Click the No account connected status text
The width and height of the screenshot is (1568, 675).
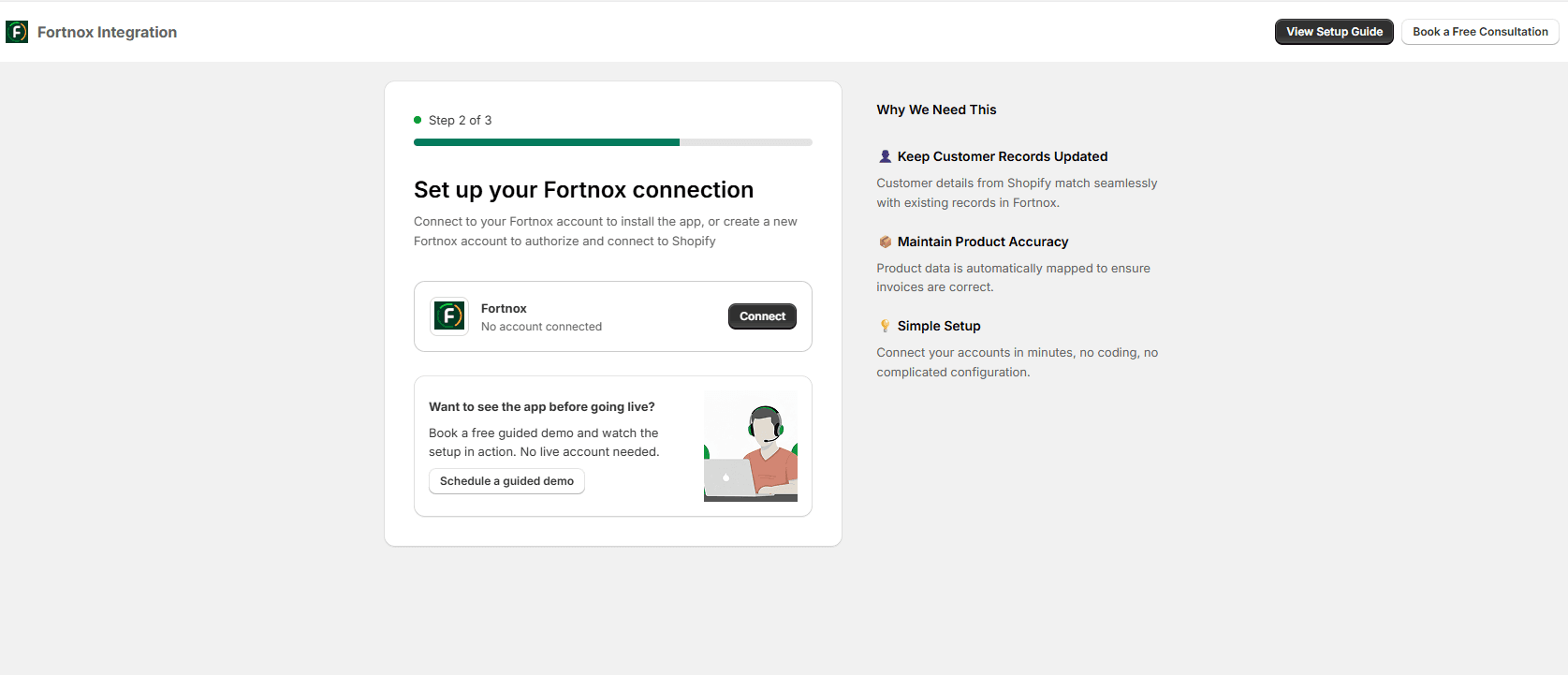pos(541,327)
